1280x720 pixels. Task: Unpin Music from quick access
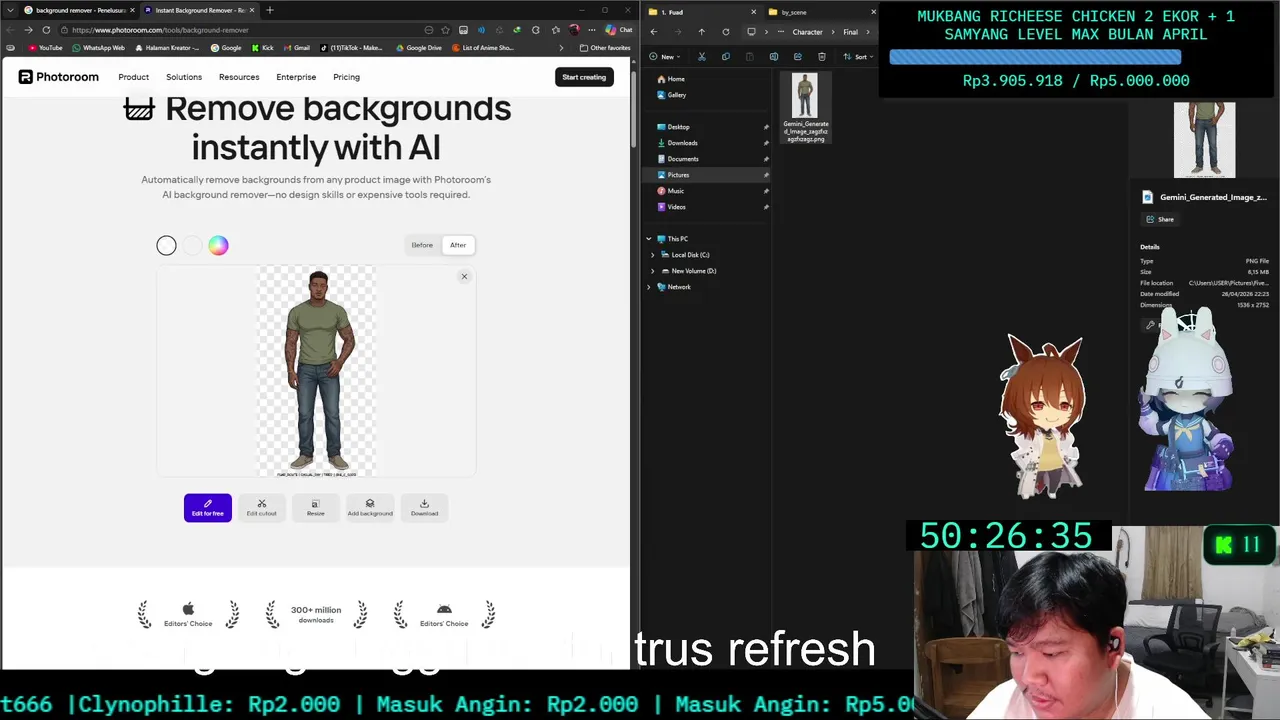[x=766, y=191]
